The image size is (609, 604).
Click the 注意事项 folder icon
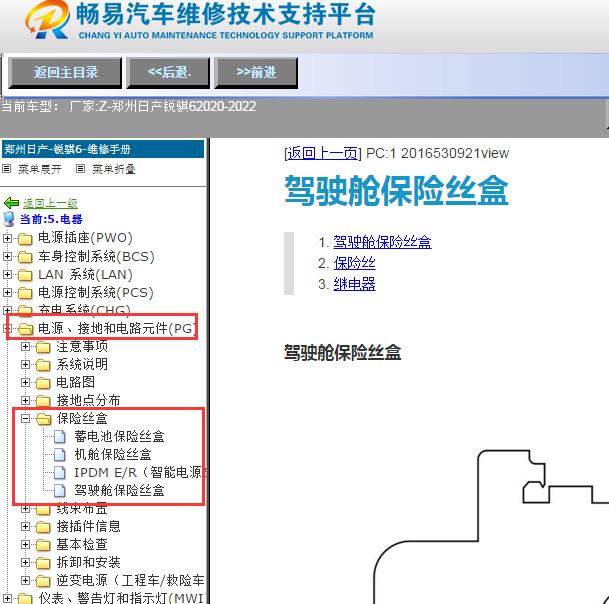point(44,347)
